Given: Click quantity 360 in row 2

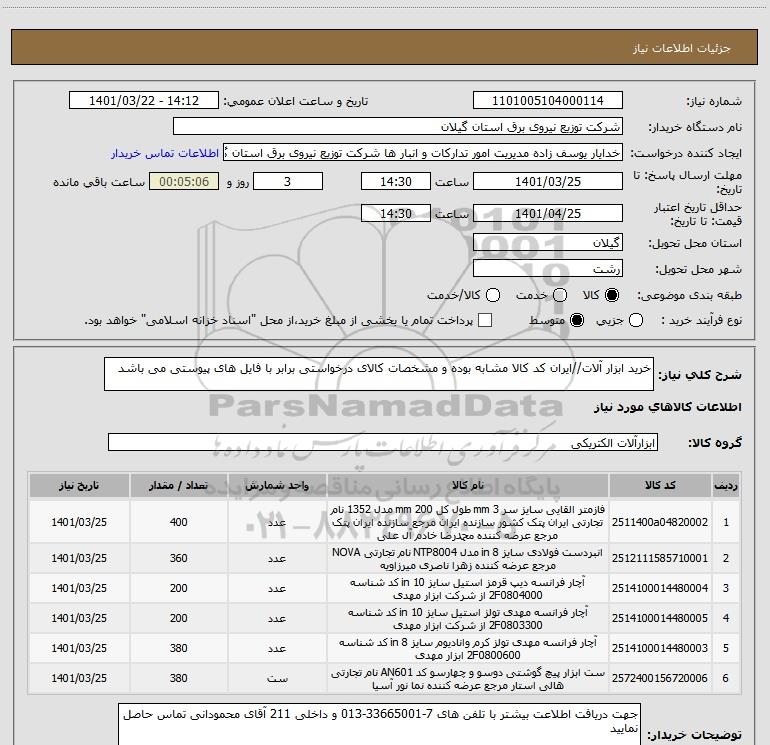Looking at the screenshot, I should pyautogui.click(x=179, y=558).
